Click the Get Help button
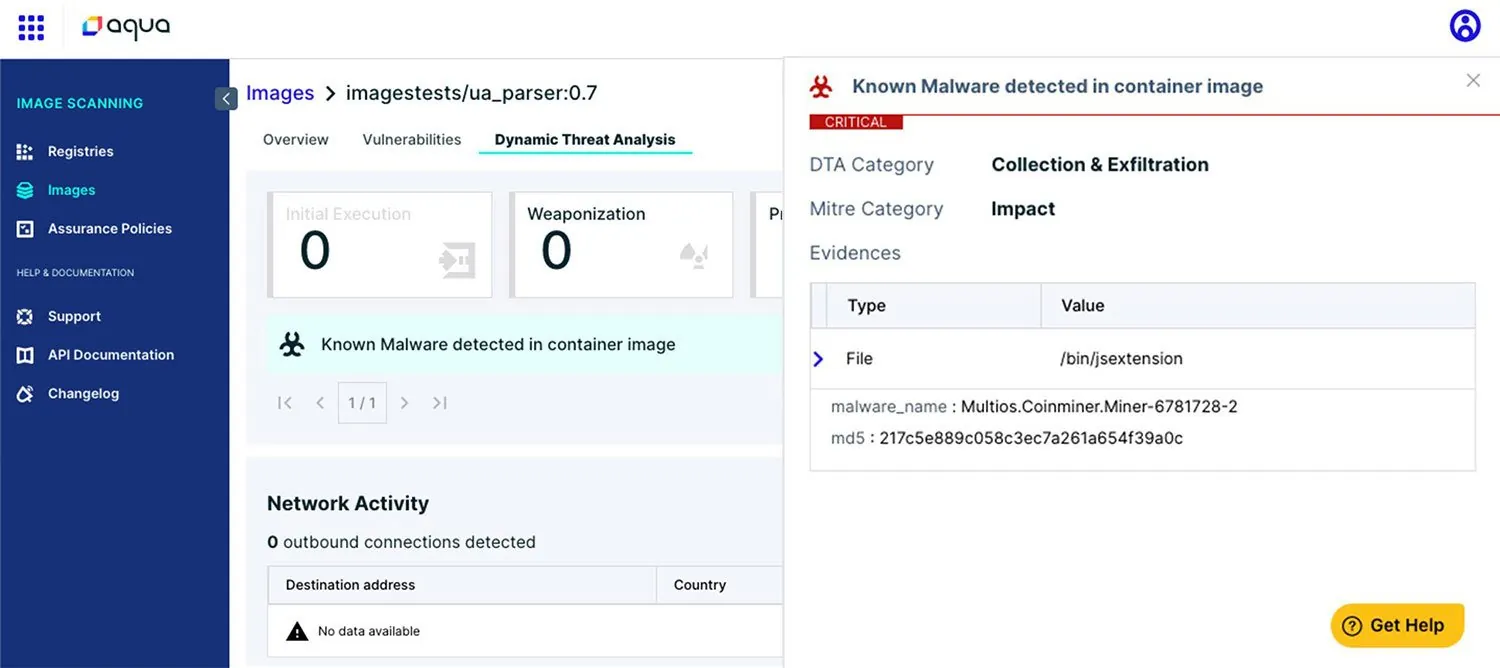This screenshot has height=668, width=1500. coord(1397,626)
